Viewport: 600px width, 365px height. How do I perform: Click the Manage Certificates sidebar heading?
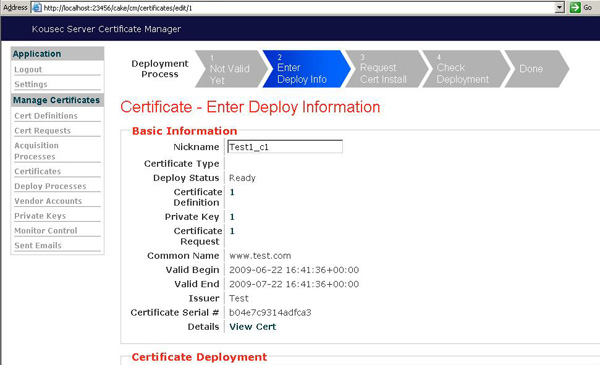click(x=56, y=100)
